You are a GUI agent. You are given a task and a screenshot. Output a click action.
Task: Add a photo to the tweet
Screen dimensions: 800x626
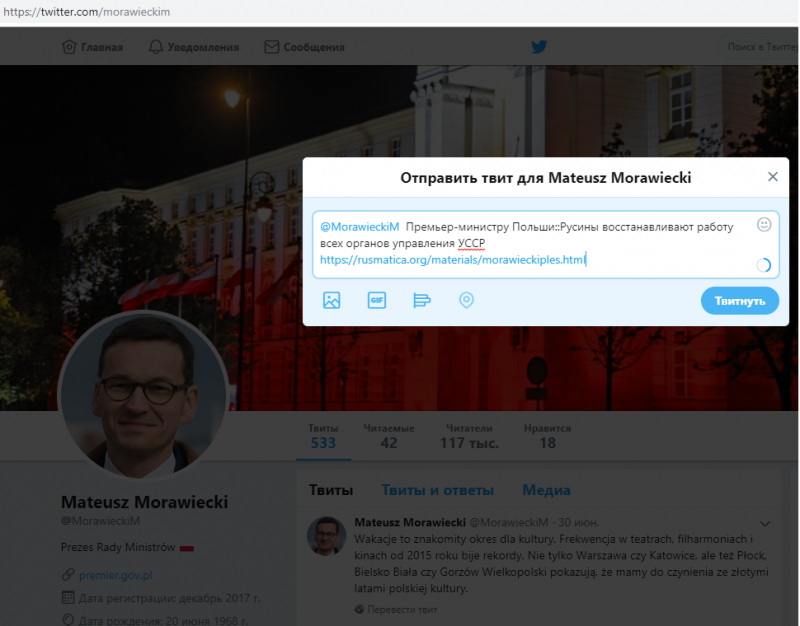[x=332, y=300]
